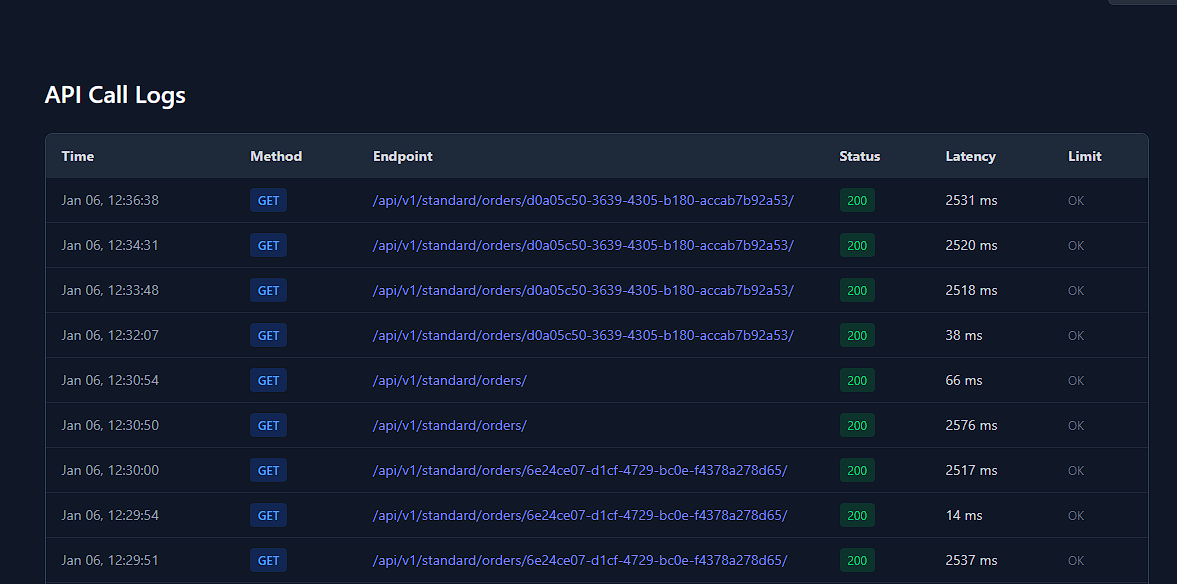Click the orders list endpoint with 2576 ms latency

(x=449, y=425)
